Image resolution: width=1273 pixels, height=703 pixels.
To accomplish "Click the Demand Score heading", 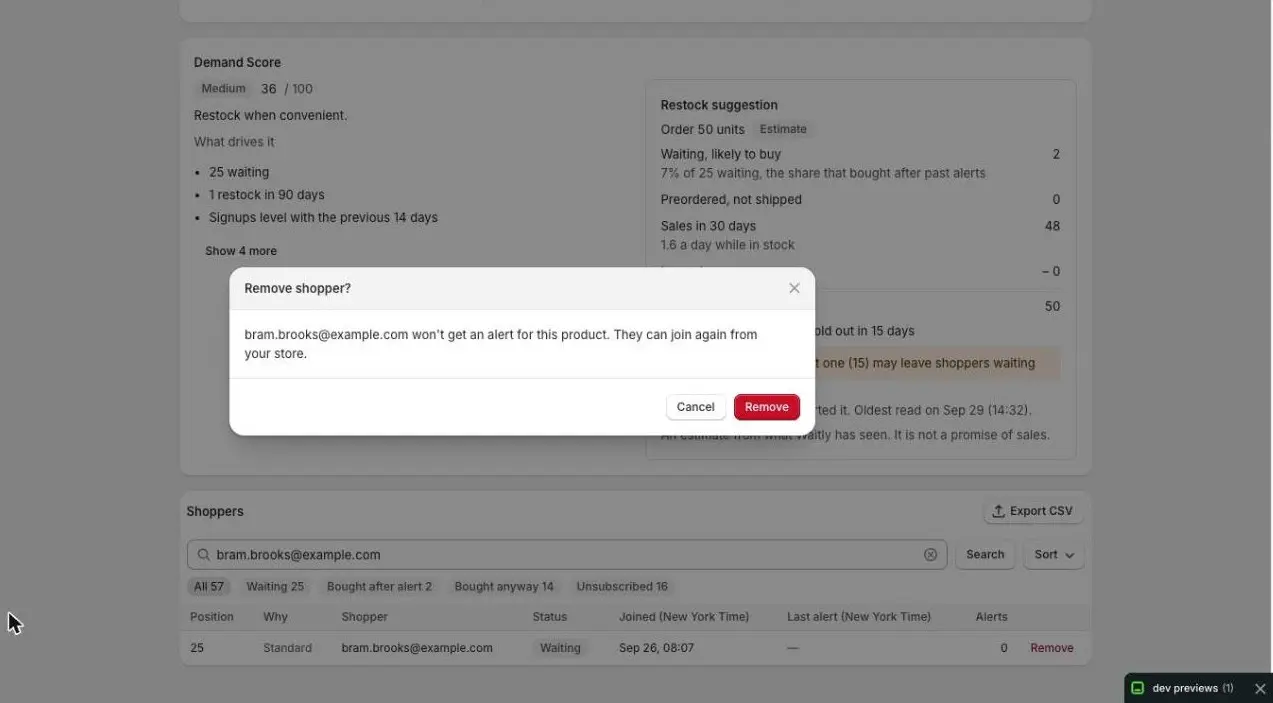I will click(x=237, y=62).
